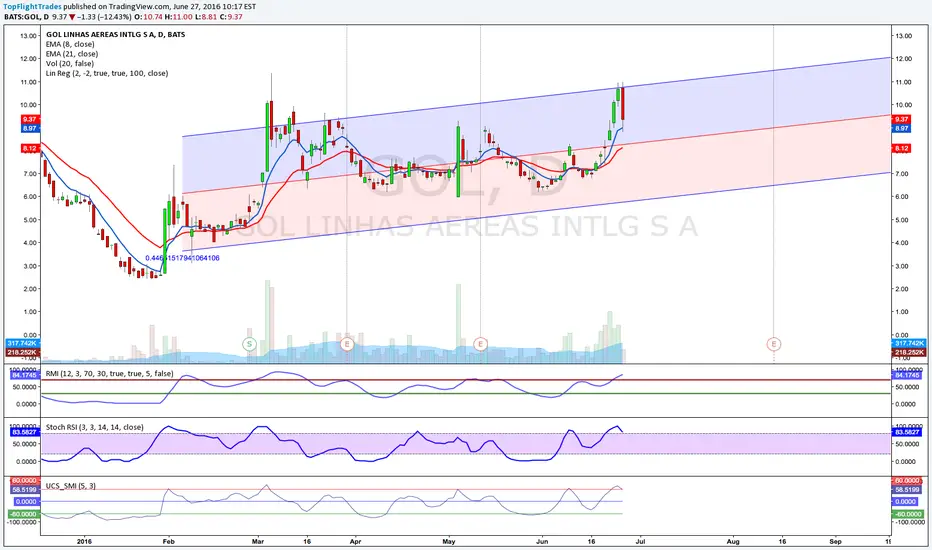The height and width of the screenshot is (550, 932).
Task: Open the TopFlightTrades author link
Action: click(33, 7)
